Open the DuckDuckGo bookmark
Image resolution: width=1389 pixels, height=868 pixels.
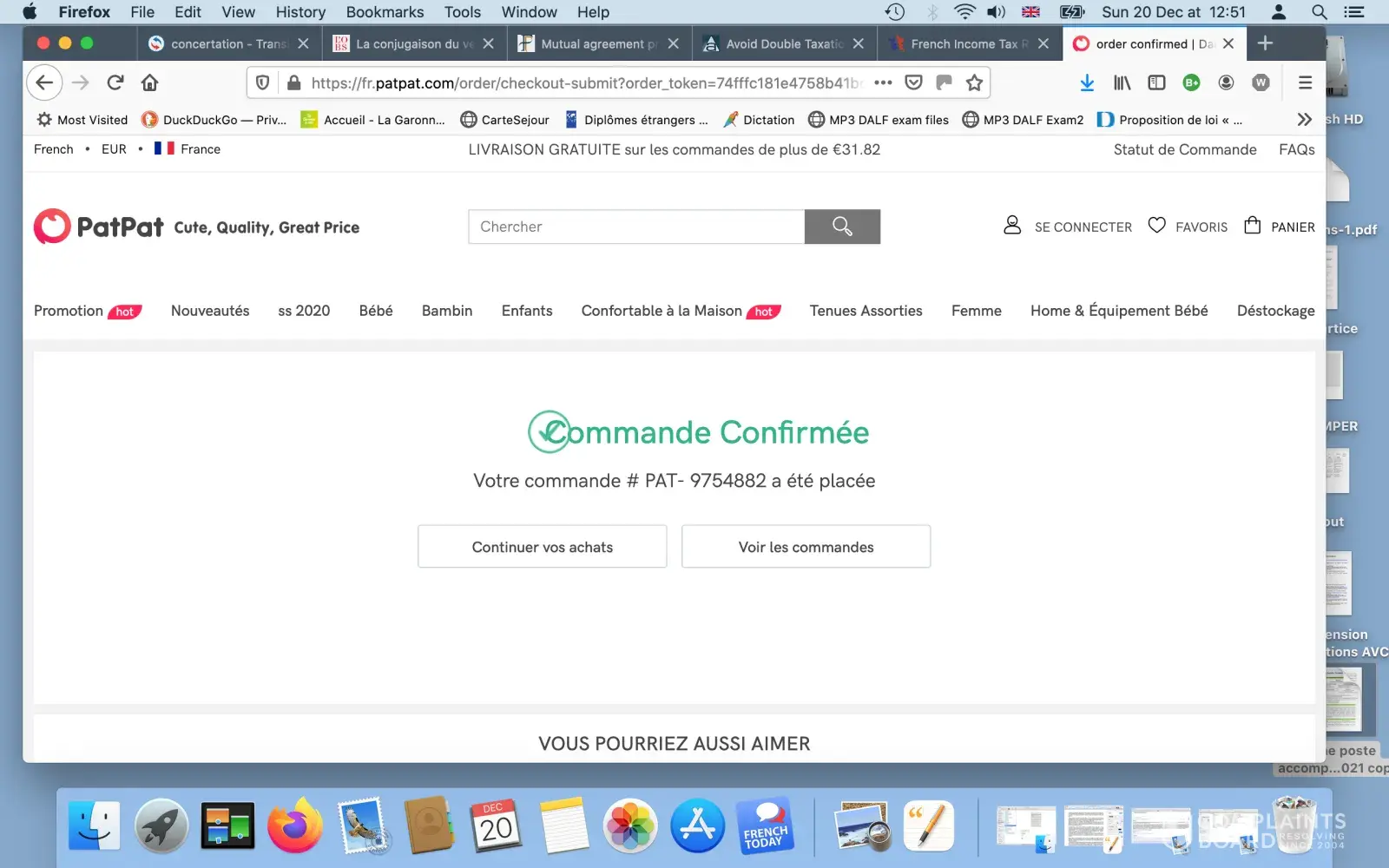(x=214, y=120)
